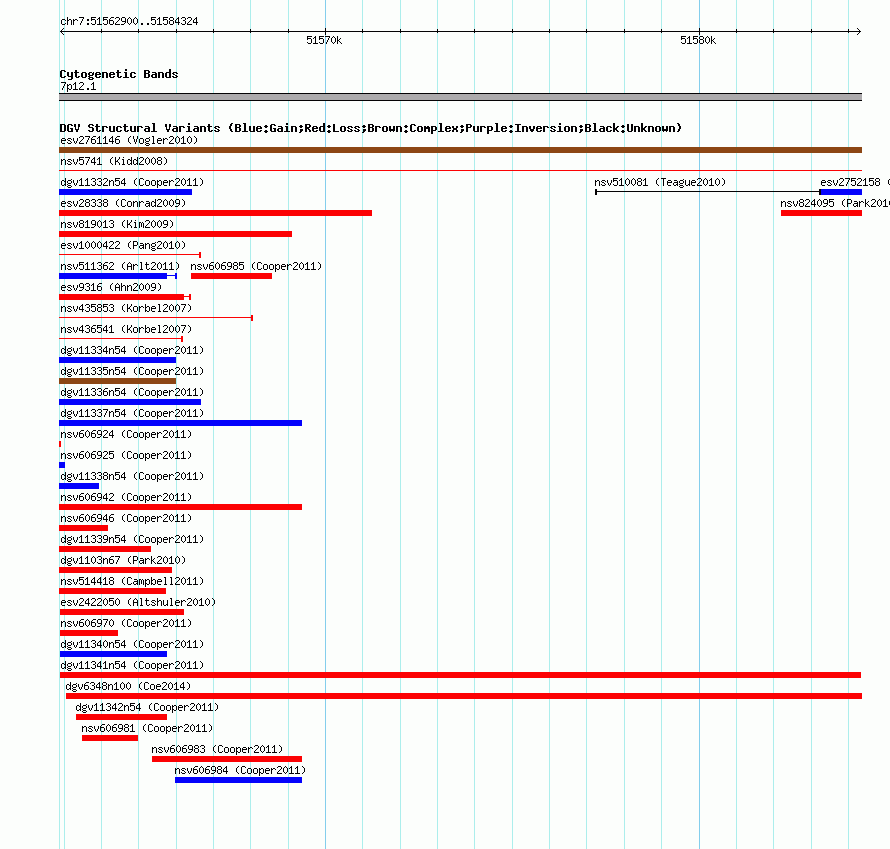
Task: Click the left arrow of the ruler
Action: pyautogui.click(x=62, y=32)
